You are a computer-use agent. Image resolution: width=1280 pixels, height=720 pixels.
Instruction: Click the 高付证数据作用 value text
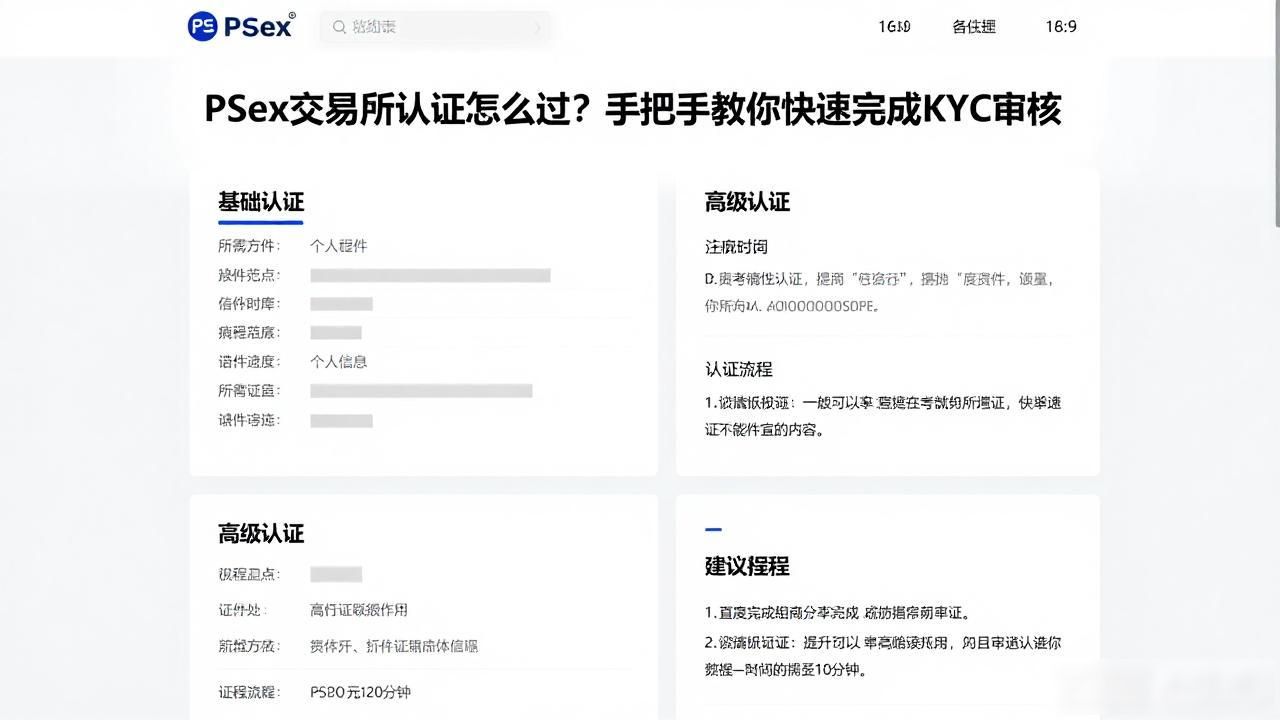tap(359, 610)
